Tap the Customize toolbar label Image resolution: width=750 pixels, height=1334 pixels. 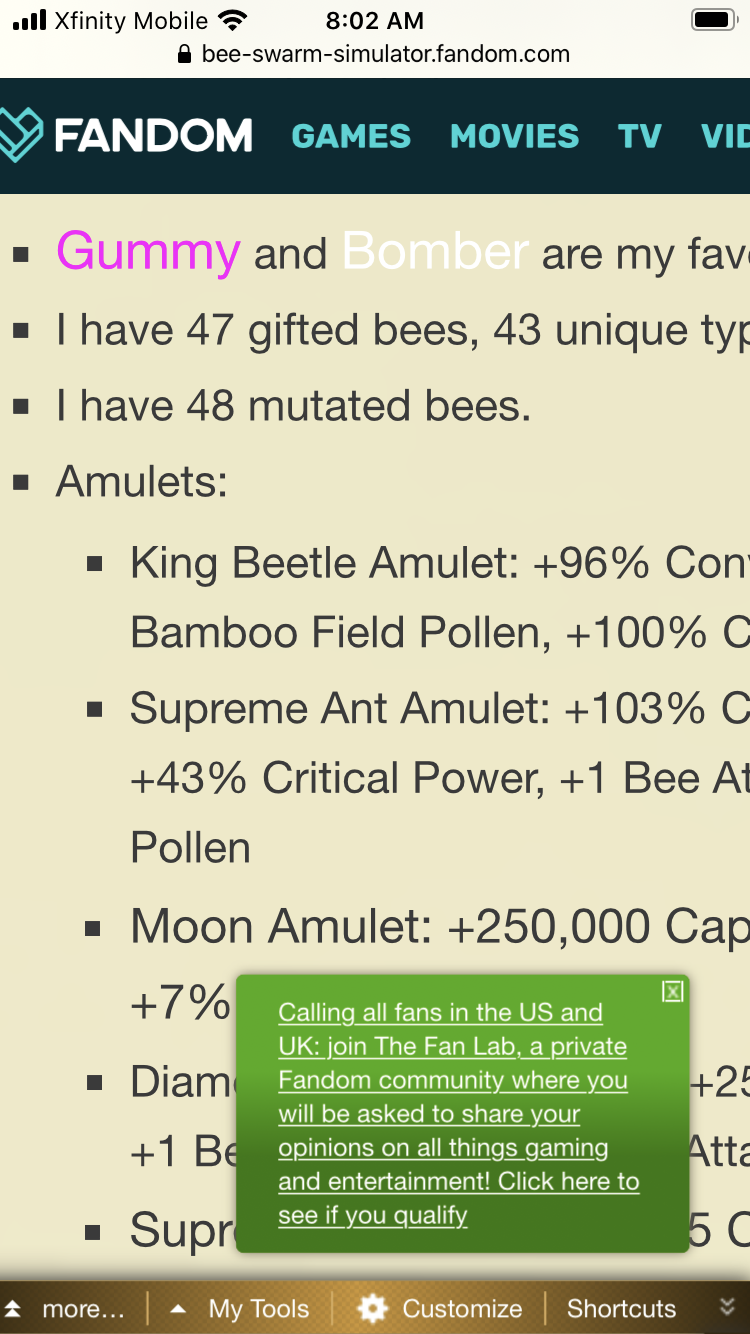pos(462,1308)
